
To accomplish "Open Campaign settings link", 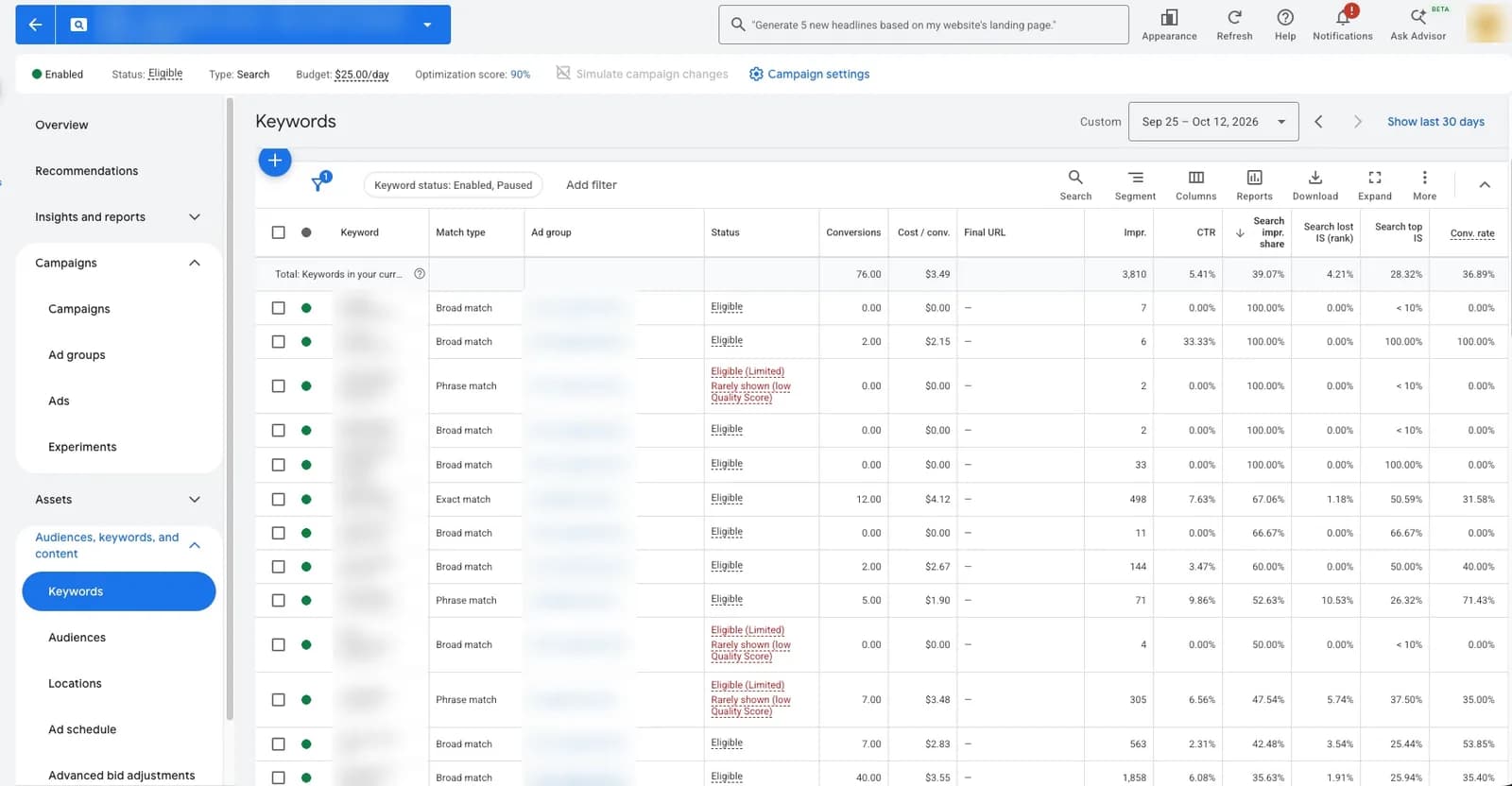I will coord(809,74).
